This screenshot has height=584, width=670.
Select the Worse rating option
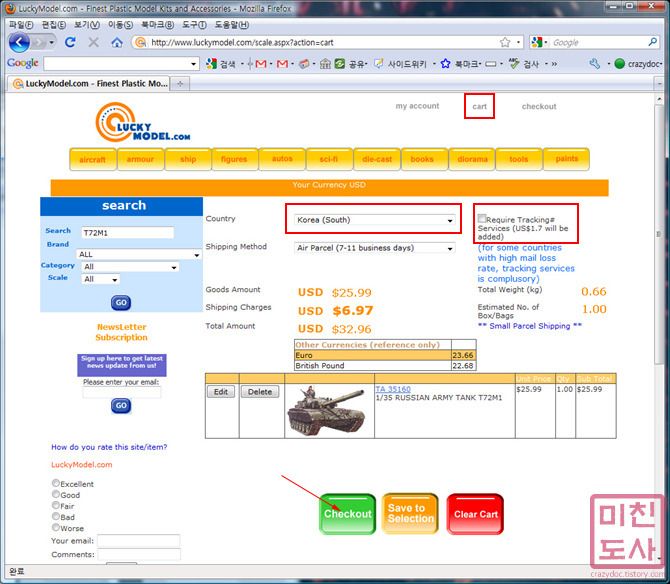tap(56, 528)
